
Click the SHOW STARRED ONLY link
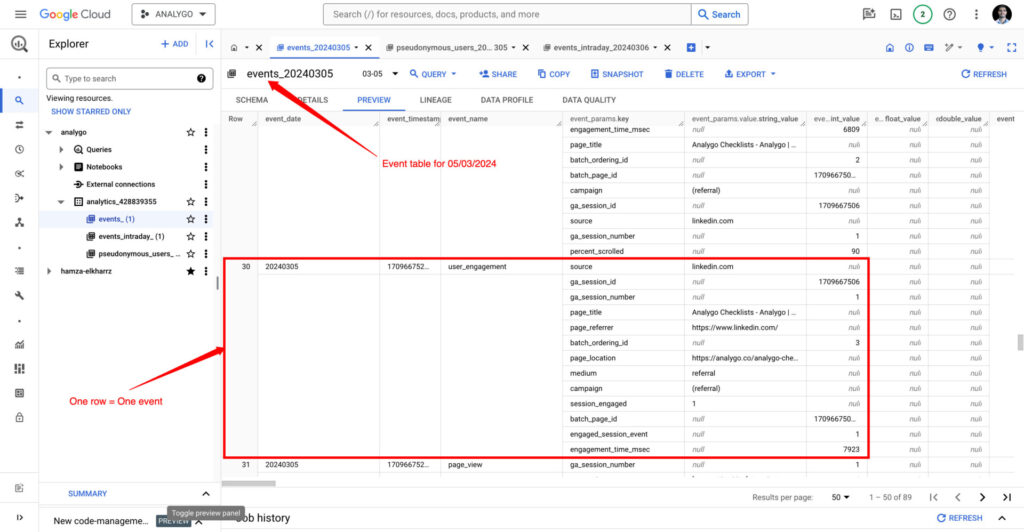tap(91, 111)
